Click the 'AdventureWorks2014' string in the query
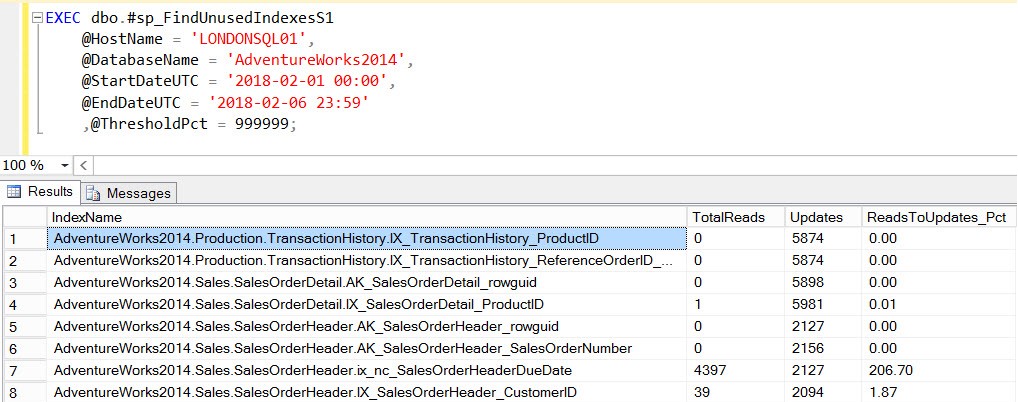The width and height of the screenshot is (1018, 402). point(316,60)
